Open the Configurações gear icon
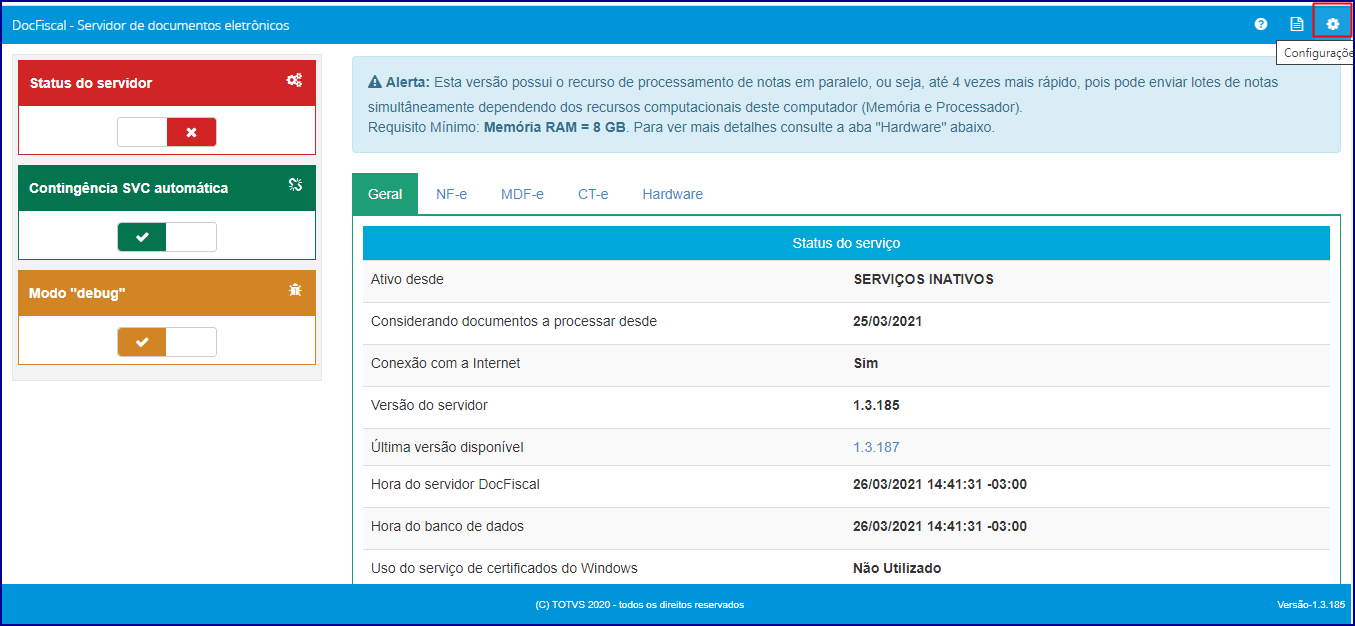The width and height of the screenshot is (1355, 626). [x=1333, y=24]
